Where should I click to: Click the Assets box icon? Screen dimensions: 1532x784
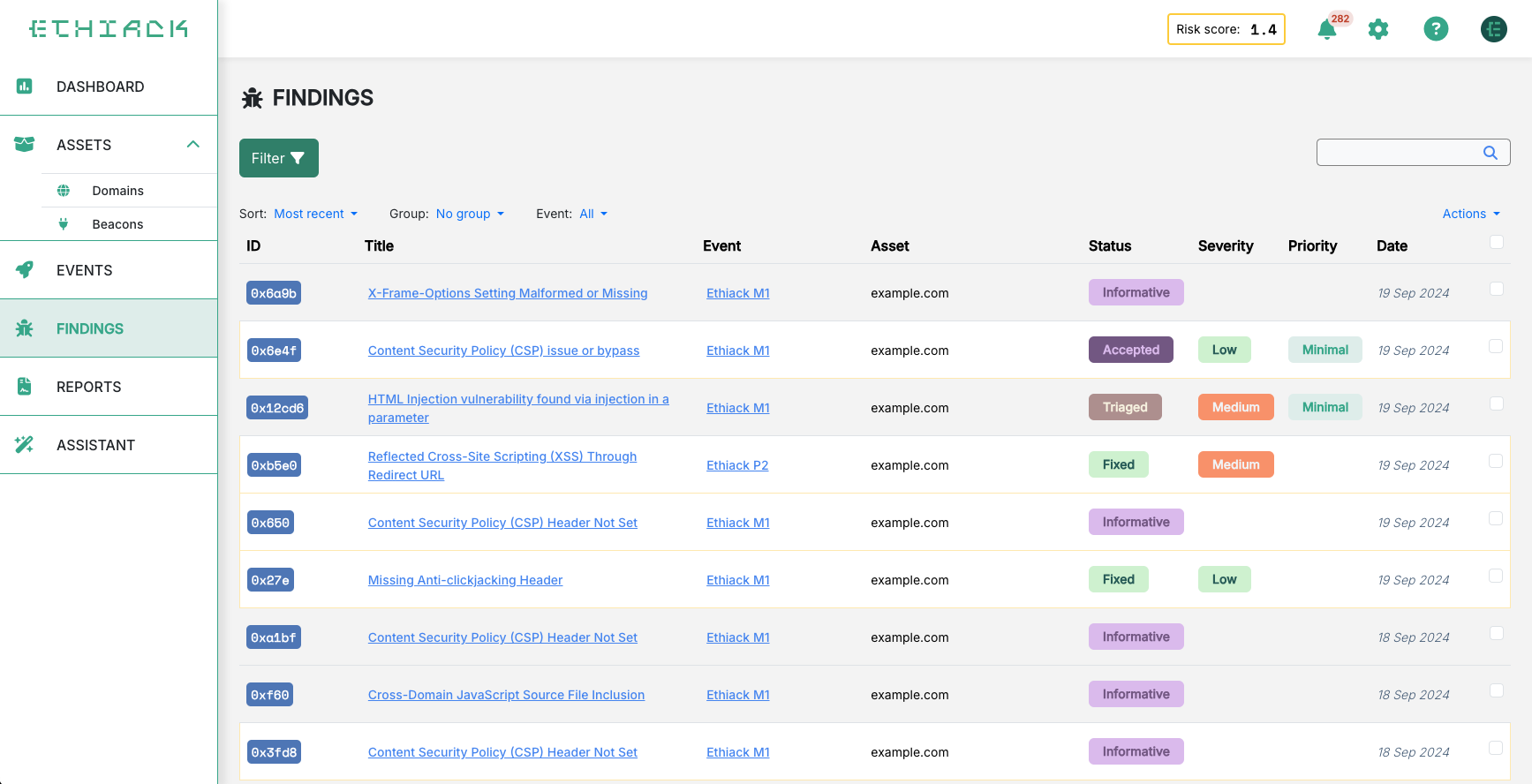[25, 144]
